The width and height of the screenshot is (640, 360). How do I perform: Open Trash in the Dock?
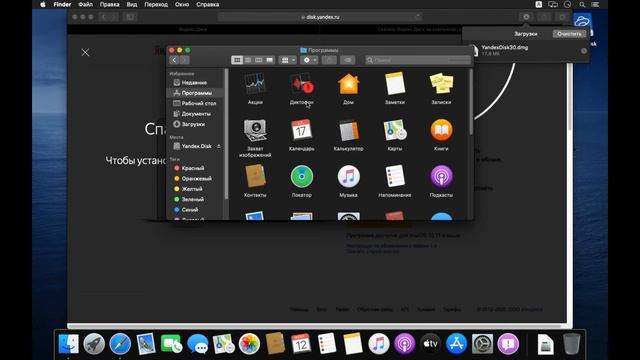(x=571, y=344)
